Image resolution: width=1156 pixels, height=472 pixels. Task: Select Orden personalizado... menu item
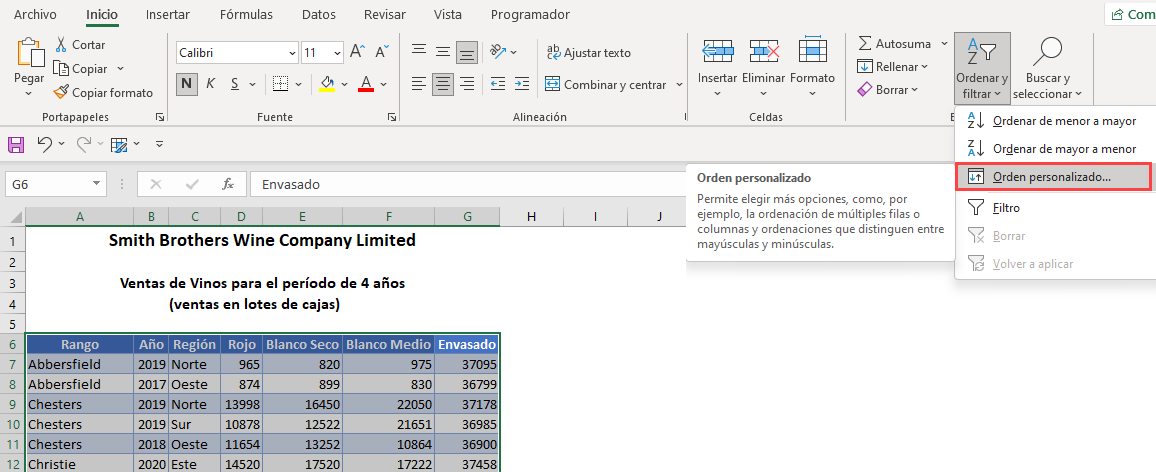pyautogui.click(x=1054, y=177)
